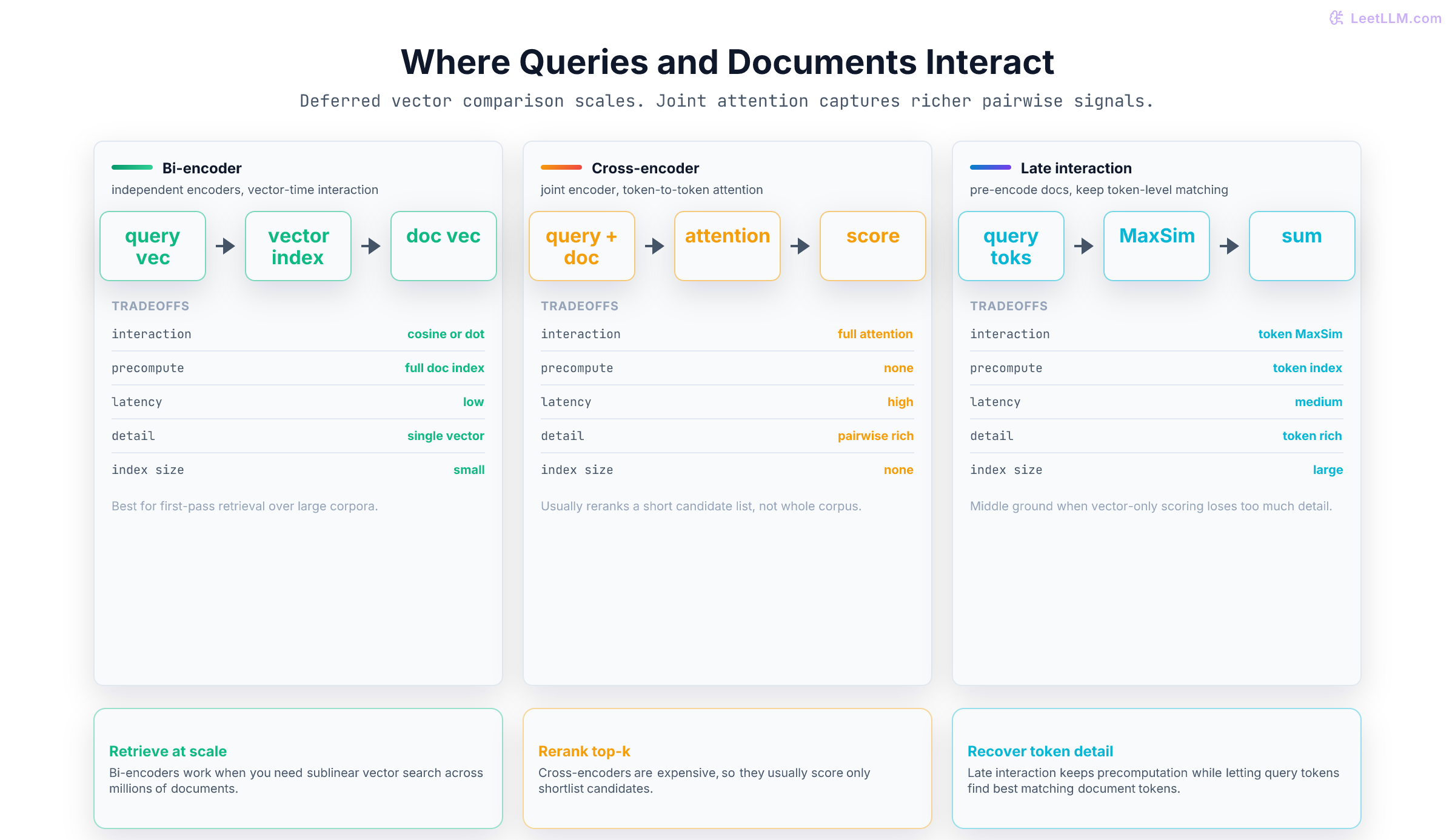
Task: Click the latency value 'medium'
Action: (x=1319, y=402)
